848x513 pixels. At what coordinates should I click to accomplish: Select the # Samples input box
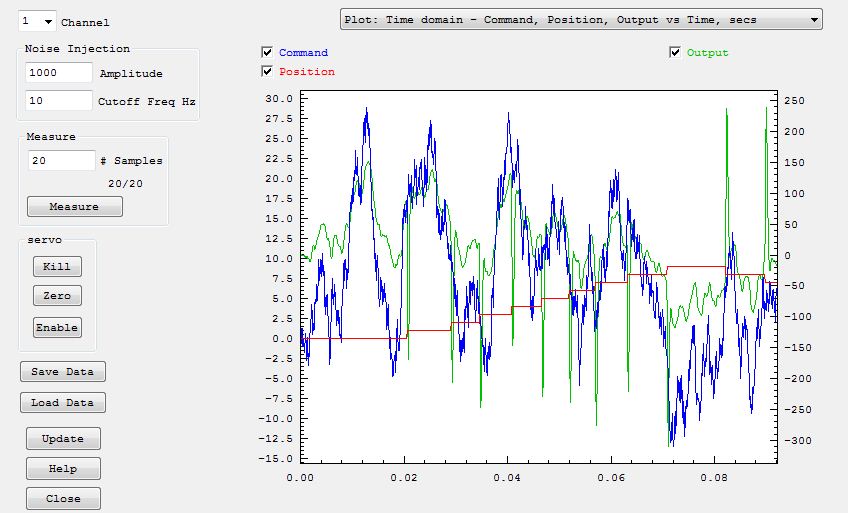click(x=61, y=160)
